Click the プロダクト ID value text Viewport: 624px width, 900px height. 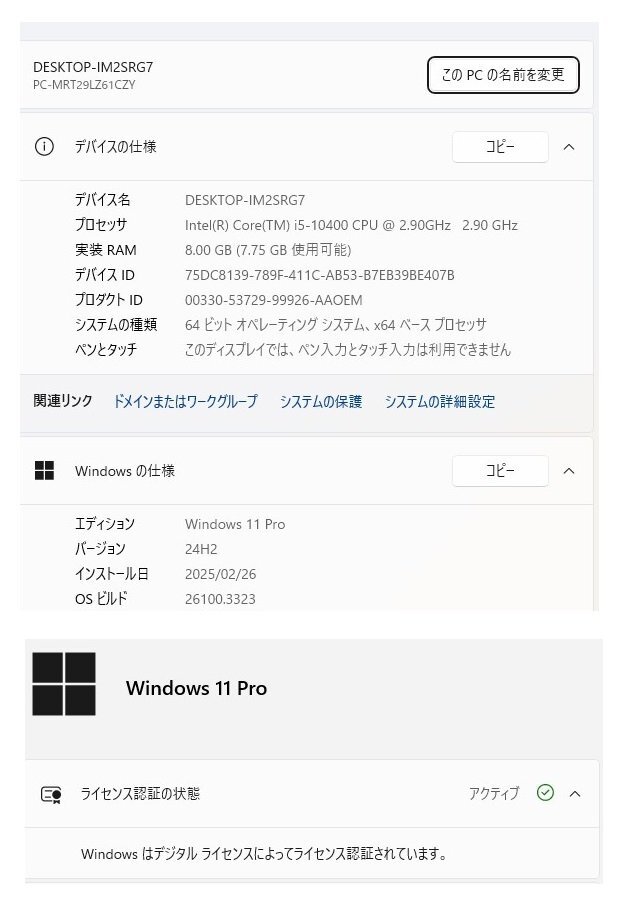(x=274, y=300)
